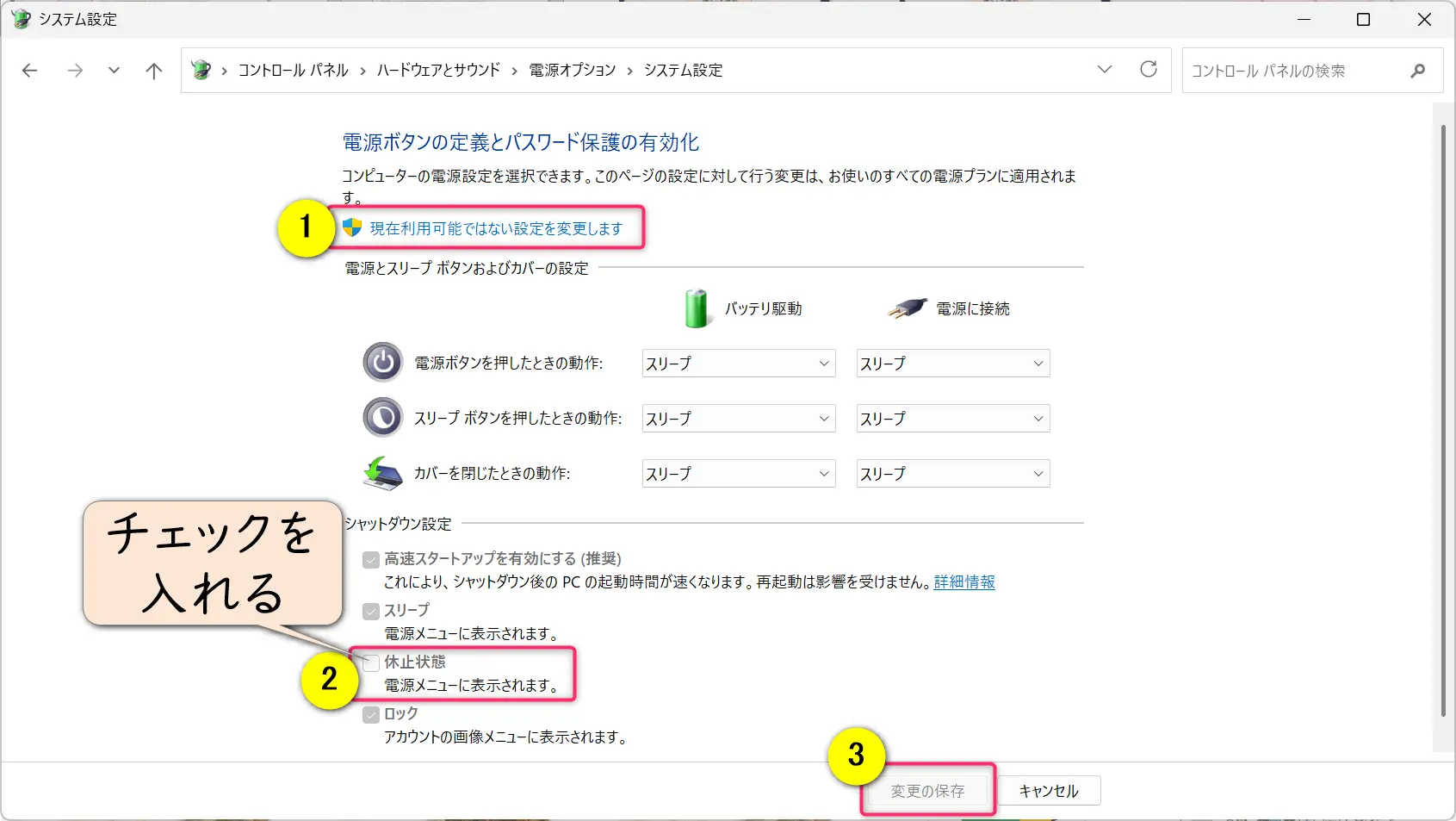Select システム設定 in breadcrumb
The image size is (1456, 821).
click(684, 71)
